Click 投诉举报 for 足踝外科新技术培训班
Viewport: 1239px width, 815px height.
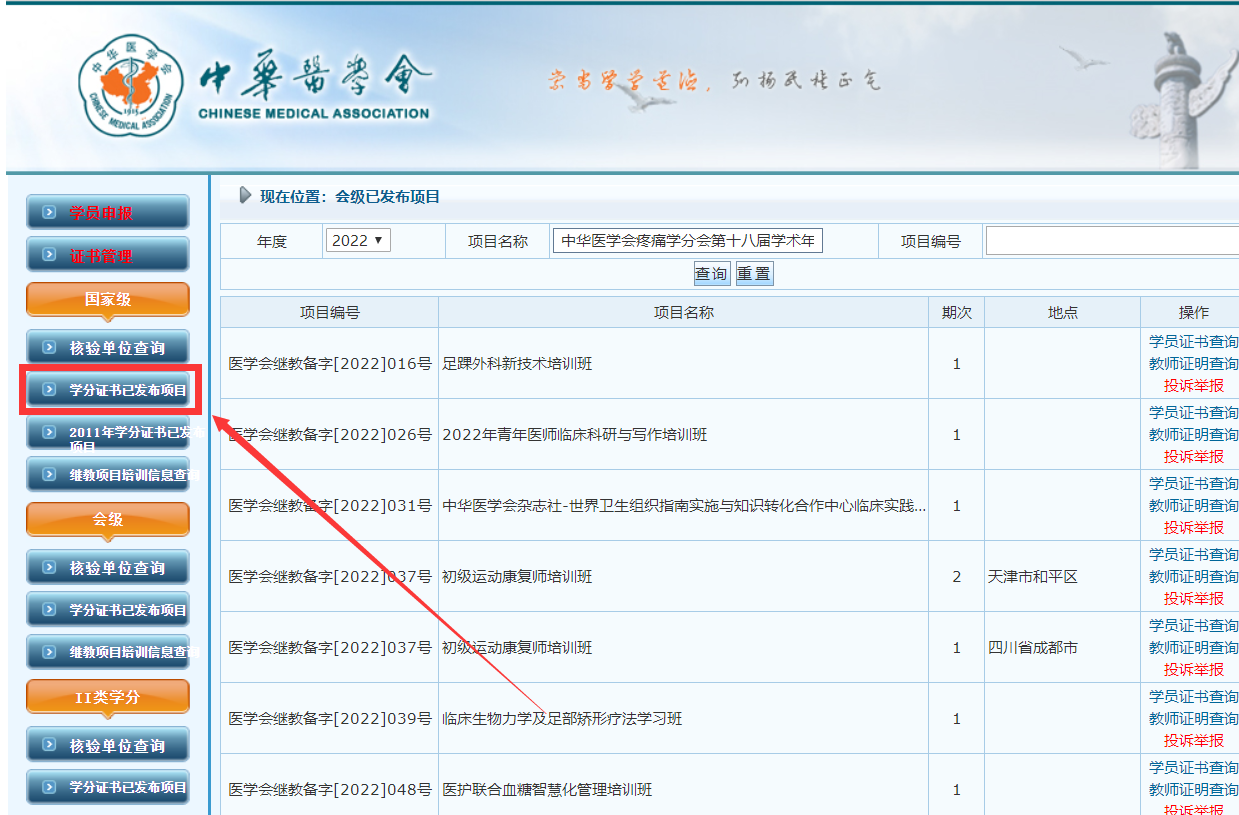(1193, 385)
